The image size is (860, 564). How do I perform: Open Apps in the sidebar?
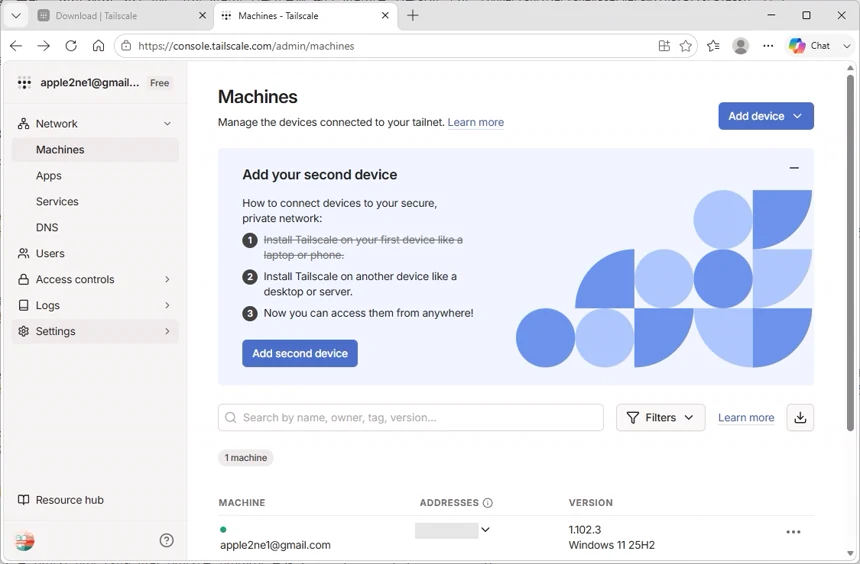[x=49, y=176]
